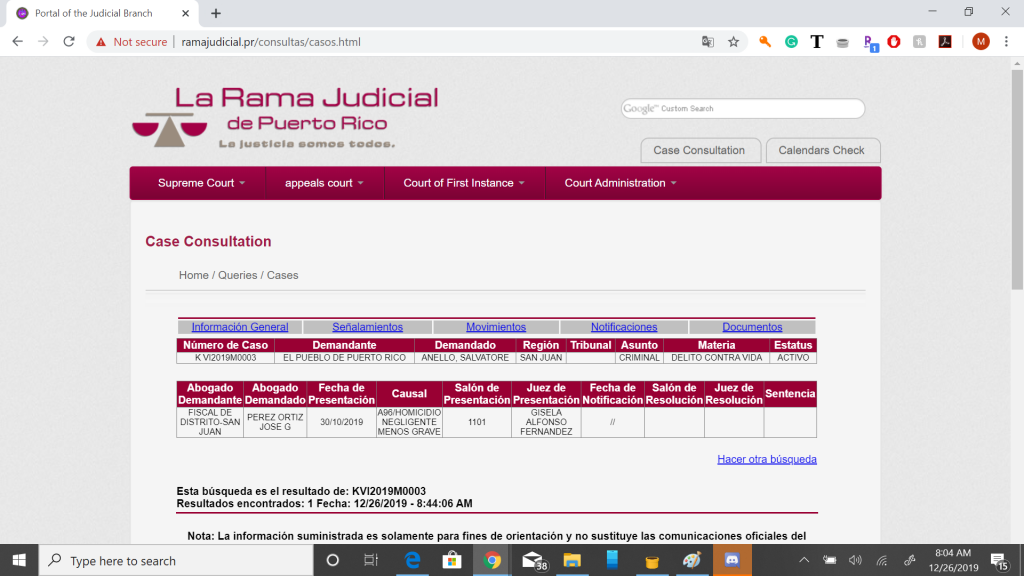Viewport: 1024px width, 576px height.
Task: Bookmark this page with the star icon
Action: click(733, 42)
